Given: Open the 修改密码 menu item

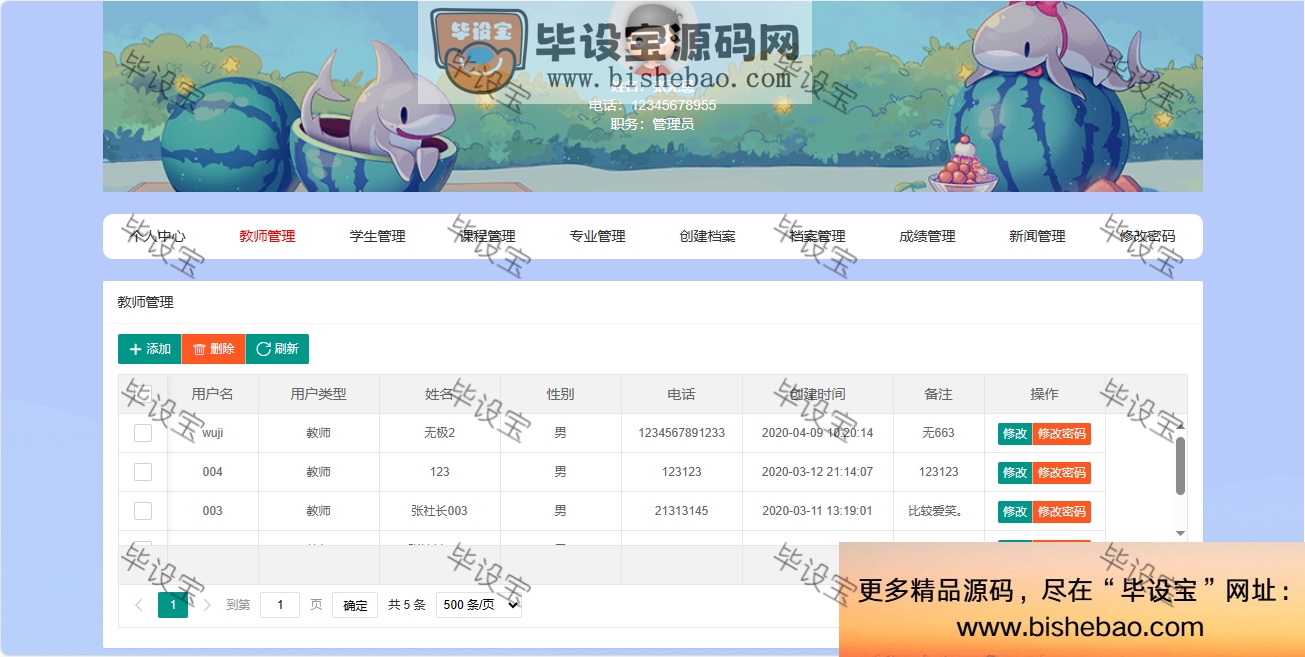Looking at the screenshot, I should [1147, 237].
